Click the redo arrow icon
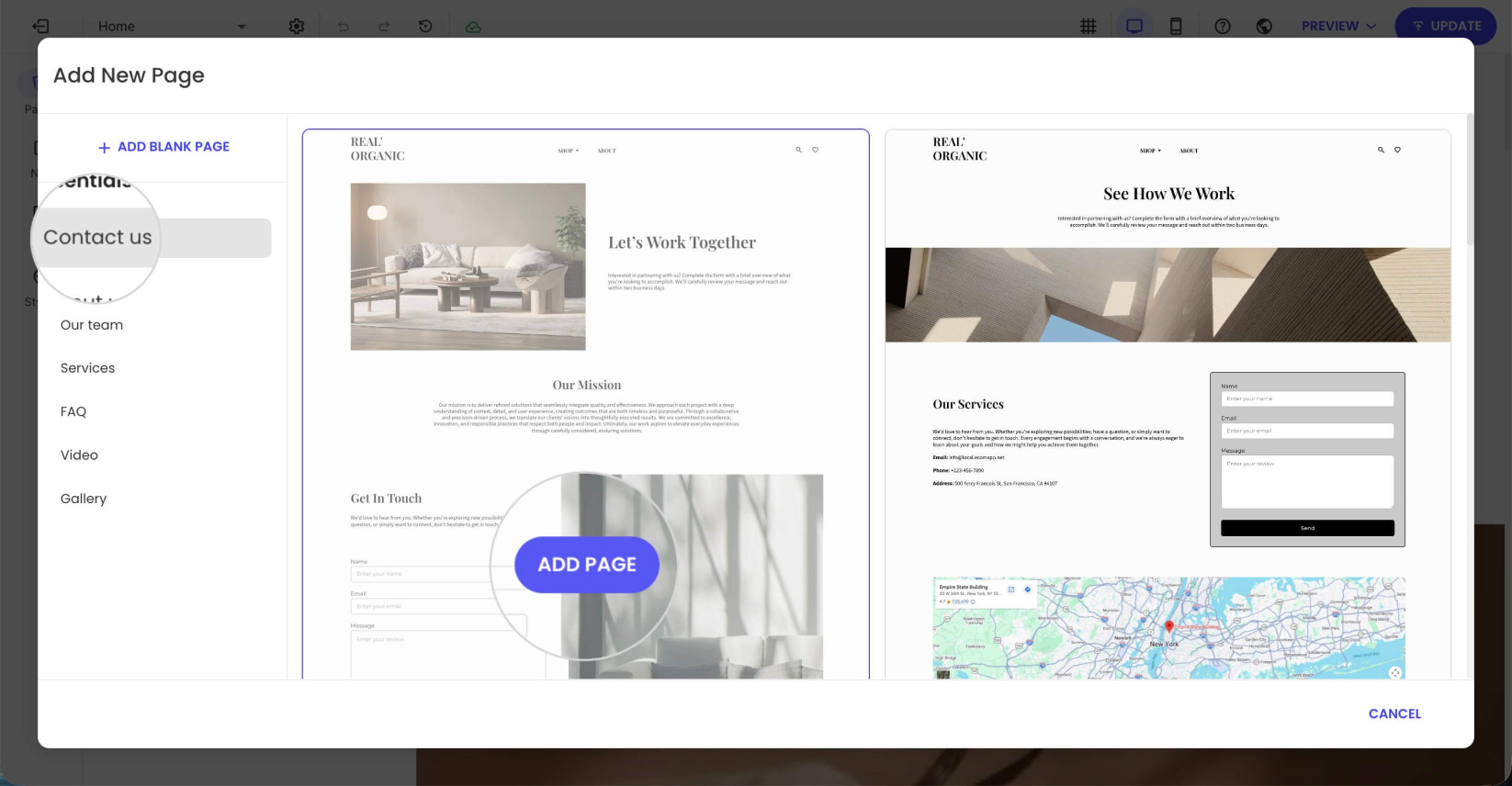The image size is (1512, 786). point(384,26)
